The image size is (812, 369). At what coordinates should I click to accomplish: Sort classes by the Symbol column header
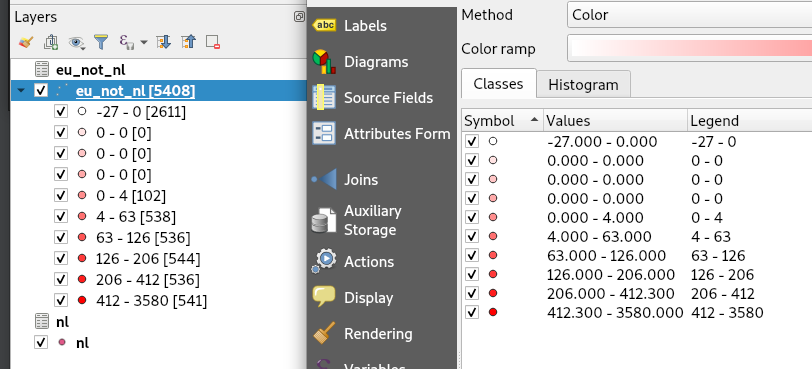click(502, 121)
